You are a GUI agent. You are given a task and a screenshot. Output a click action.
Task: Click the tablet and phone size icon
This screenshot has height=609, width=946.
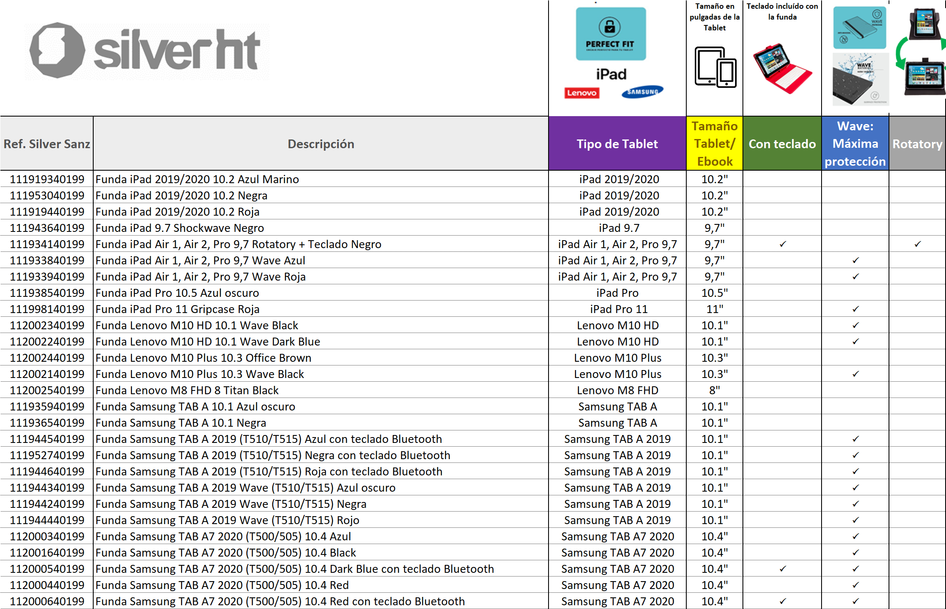coord(715,67)
